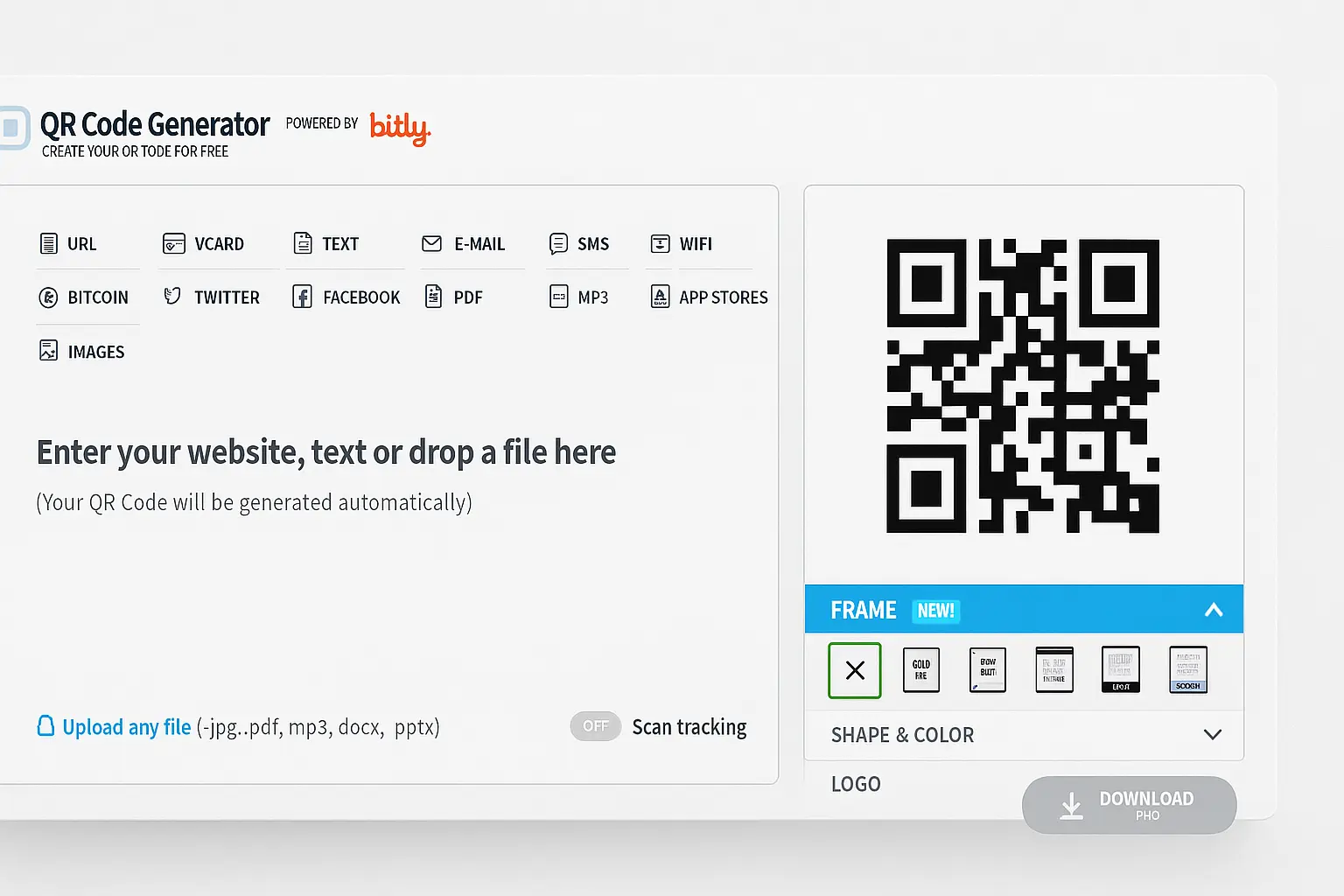Click the SMS speech bubble icon
Screen dimensions: 1344x896
click(x=558, y=243)
